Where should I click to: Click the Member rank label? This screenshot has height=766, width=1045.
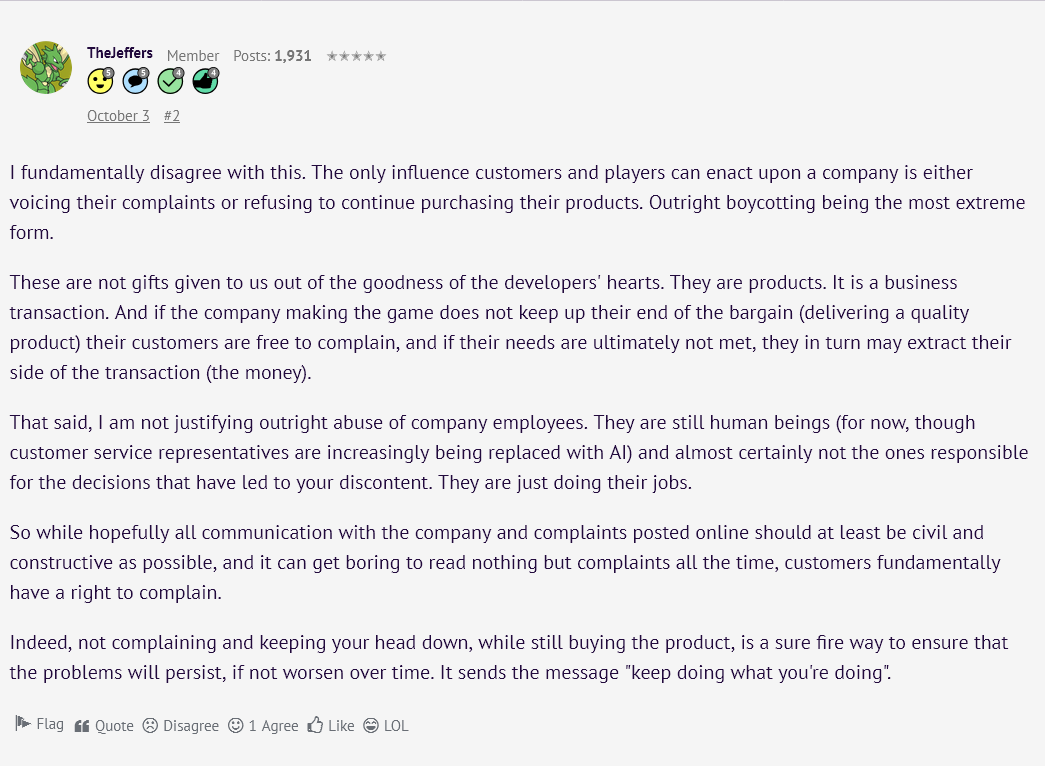pyautogui.click(x=193, y=56)
